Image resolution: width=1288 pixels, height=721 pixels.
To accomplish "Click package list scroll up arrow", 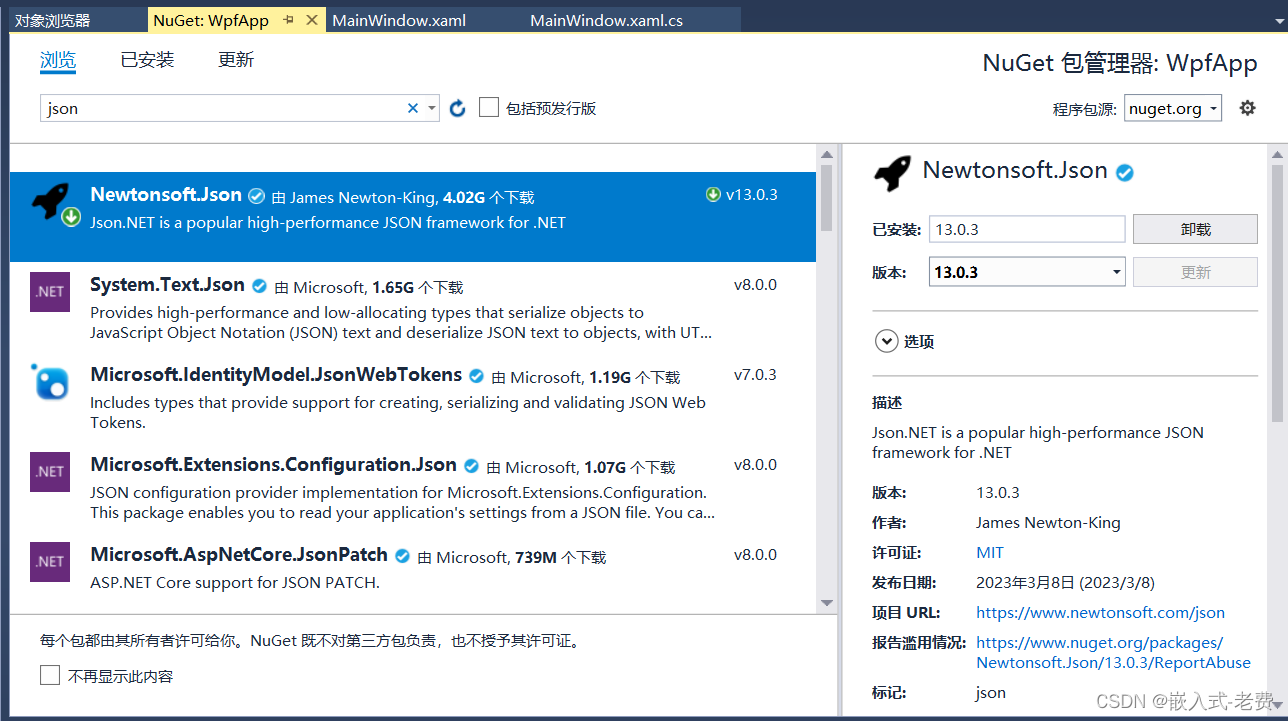I will pos(826,154).
